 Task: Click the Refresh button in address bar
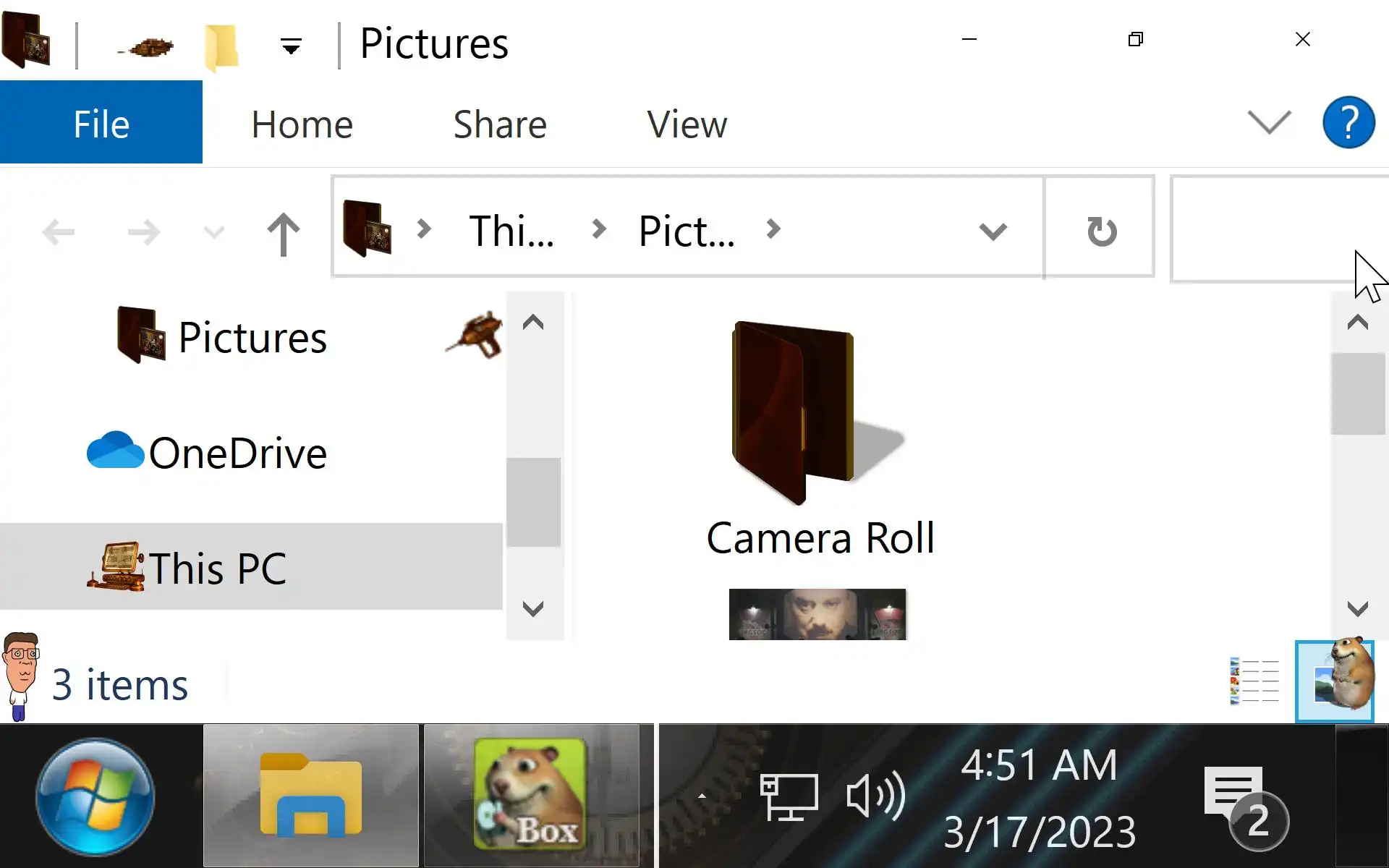click(1101, 231)
